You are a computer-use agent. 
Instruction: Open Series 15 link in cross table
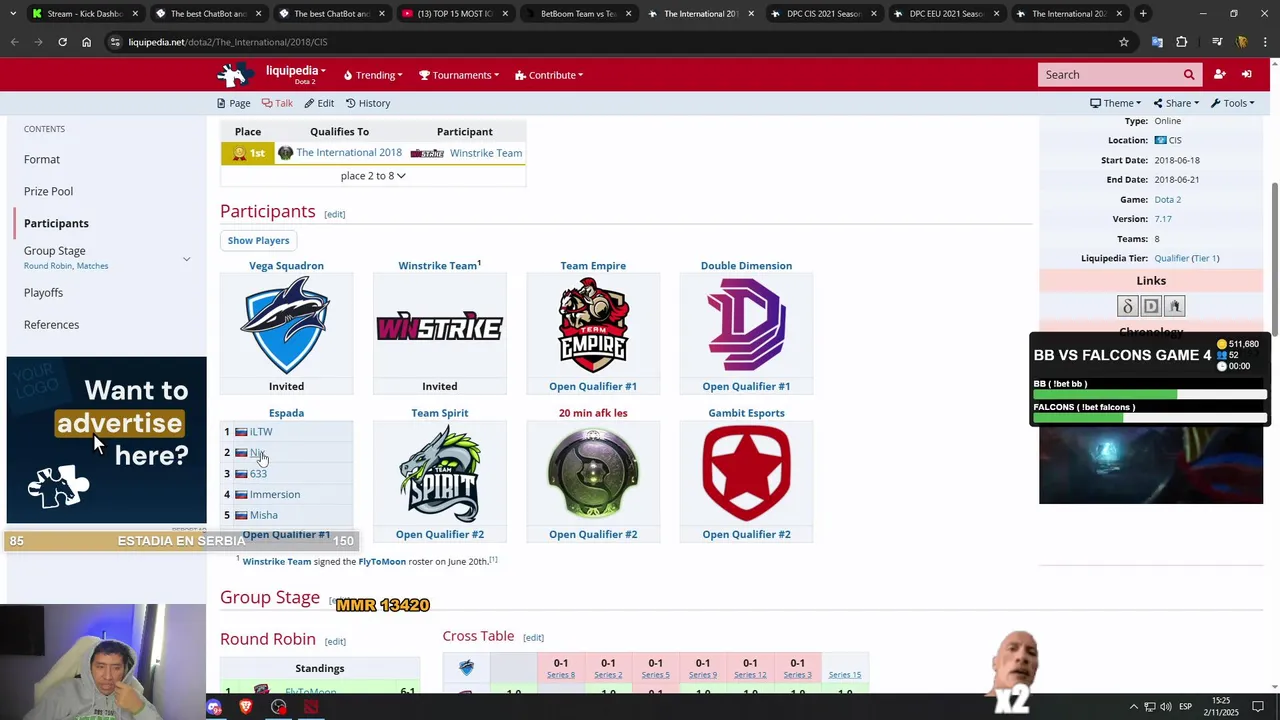tap(844, 675)
